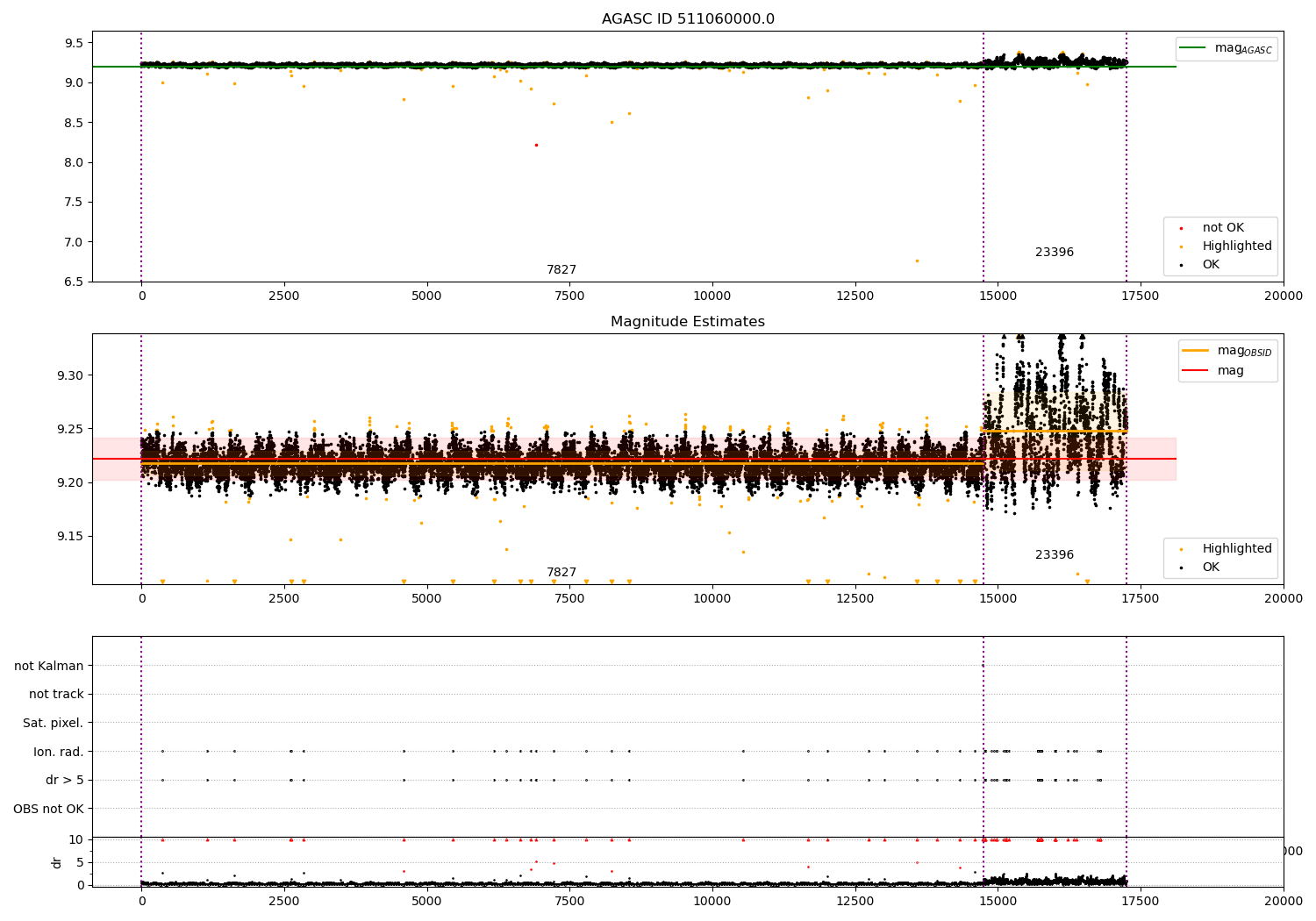Screen dimensions: 1316x921
Task: Click 'Highlighted' in the top plot legend
Action: coord(1237,246)
